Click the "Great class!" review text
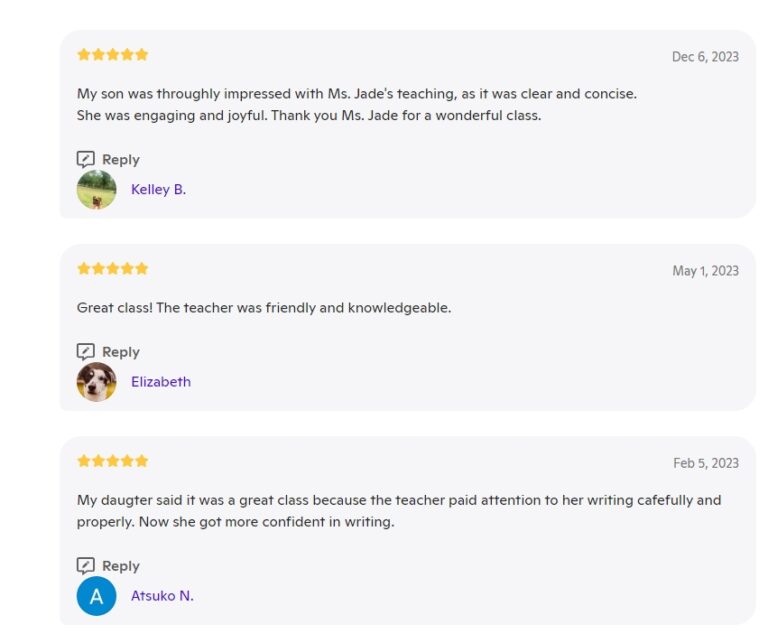Image resolution: width=768 pixels, height=643 pixels. tap(264, 308)
